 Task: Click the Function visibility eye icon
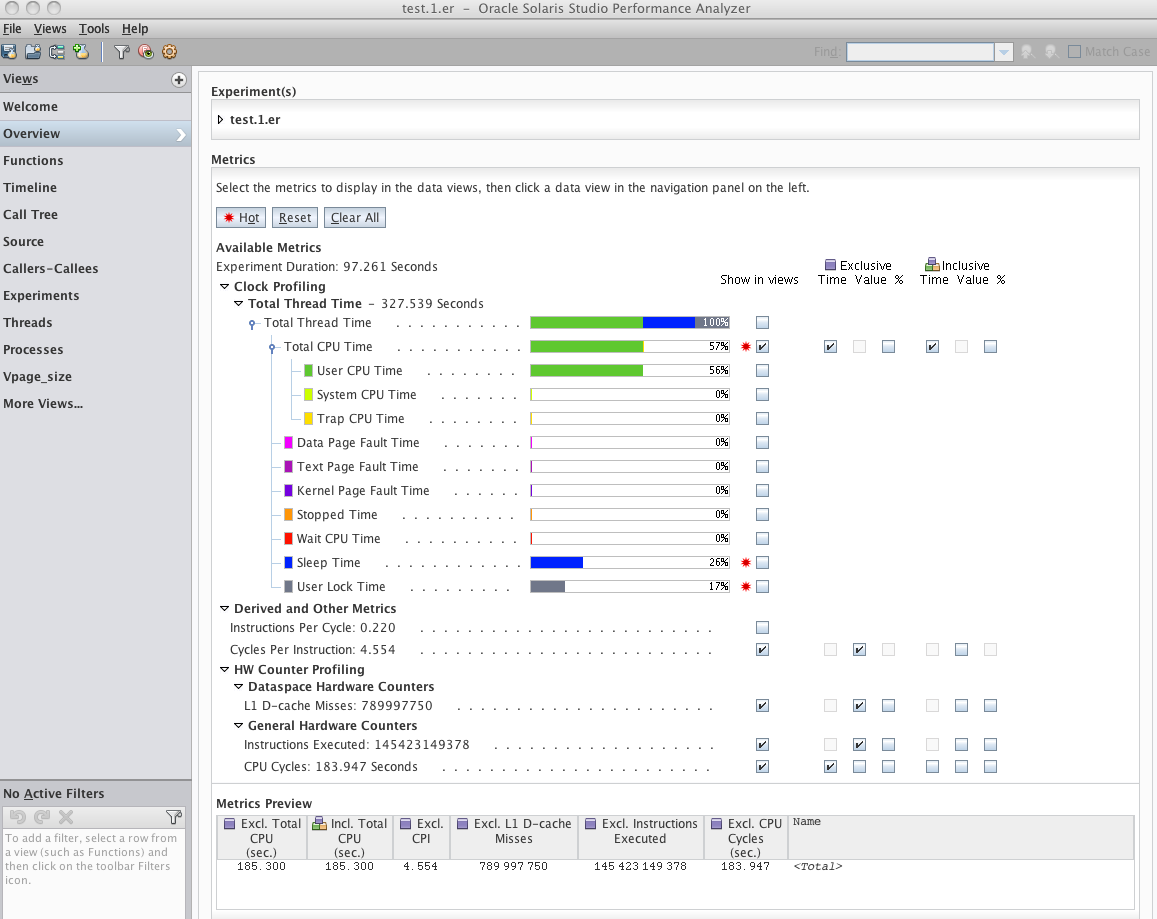pyautogui.click(x=145, y=52)
